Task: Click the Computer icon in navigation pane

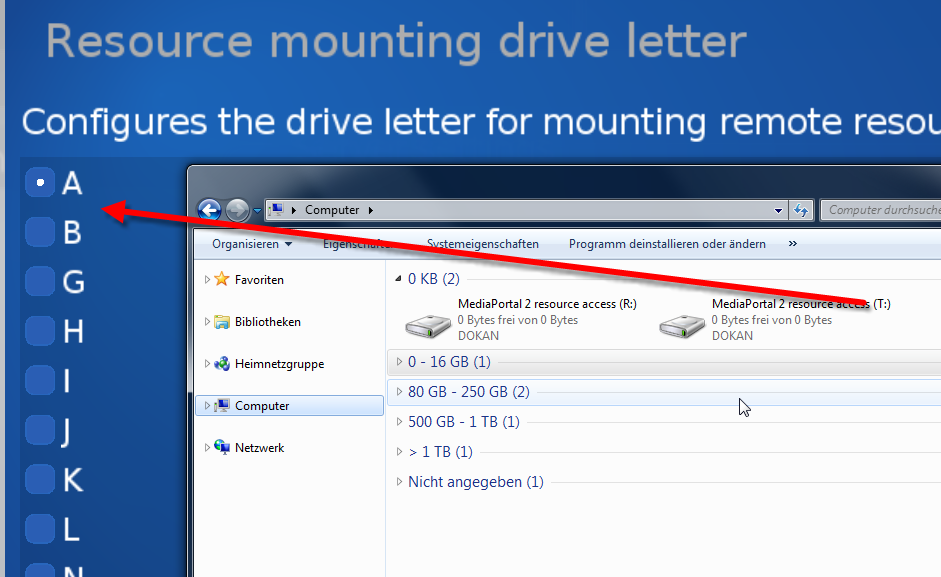Action: pos(222,406)
